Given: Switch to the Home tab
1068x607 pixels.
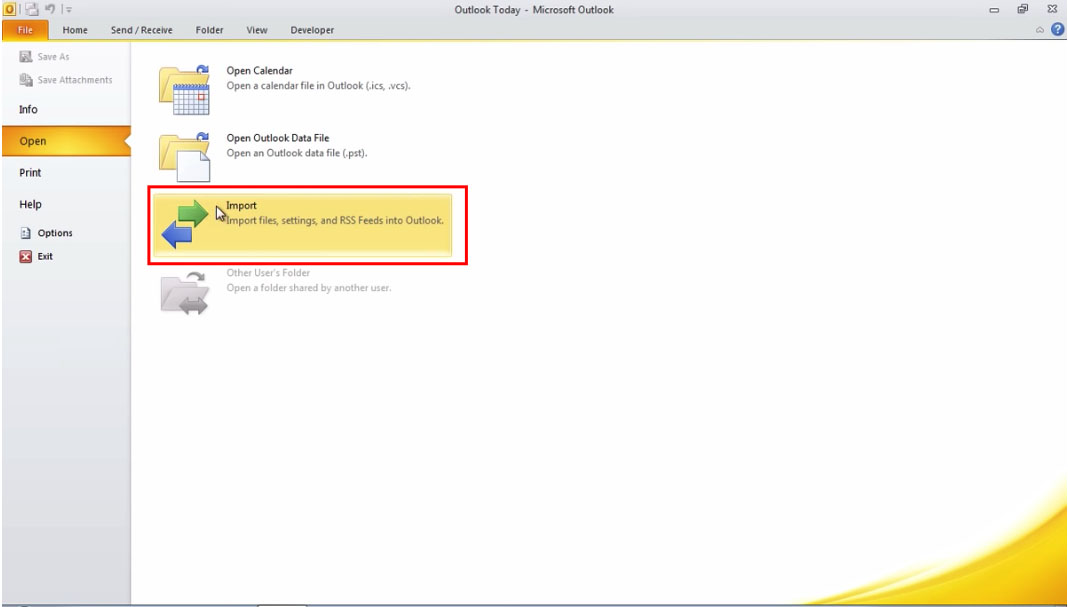Looking at the screenshot, I should click(x=75, y=30).
